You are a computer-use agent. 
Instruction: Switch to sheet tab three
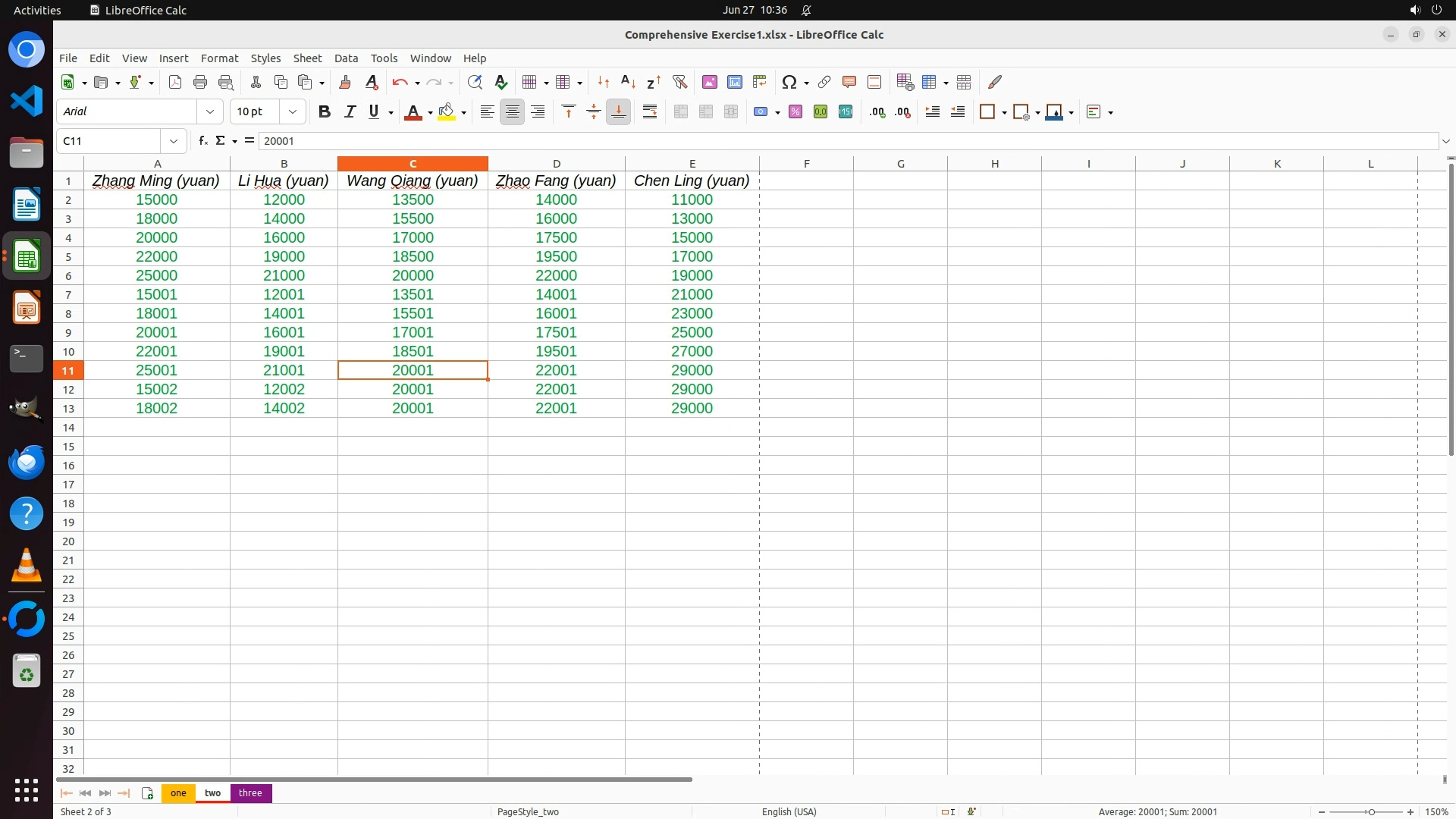pos(250,792)
